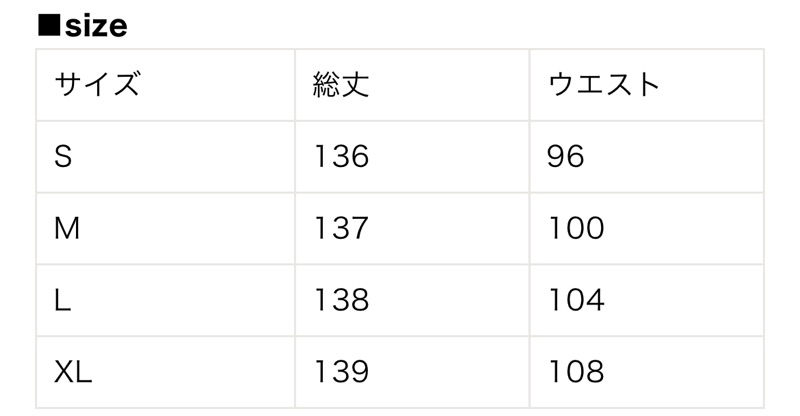The image size is (800, 416).
Task: Click the XL size cell
Action: (x=73, y=372)
